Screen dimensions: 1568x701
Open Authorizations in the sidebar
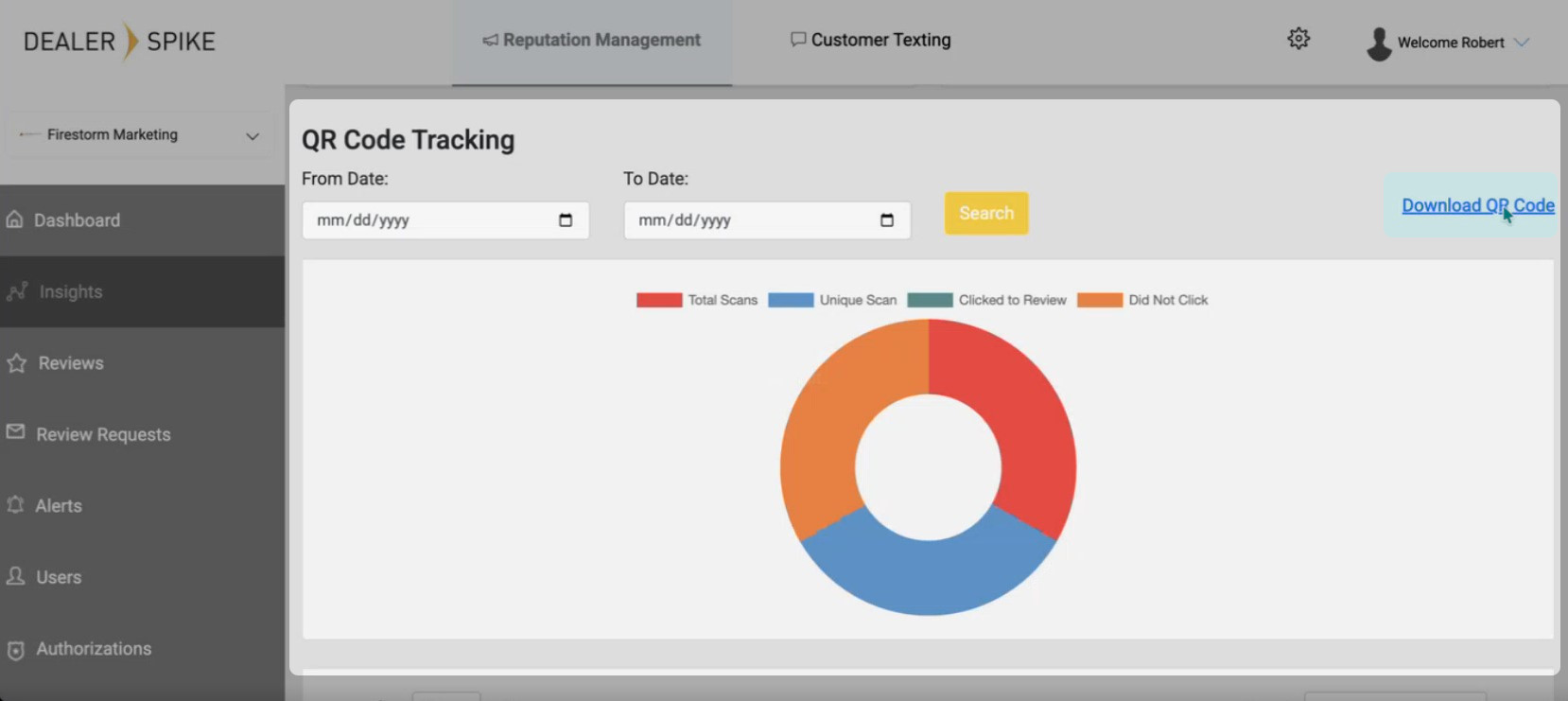coord(142,649)
